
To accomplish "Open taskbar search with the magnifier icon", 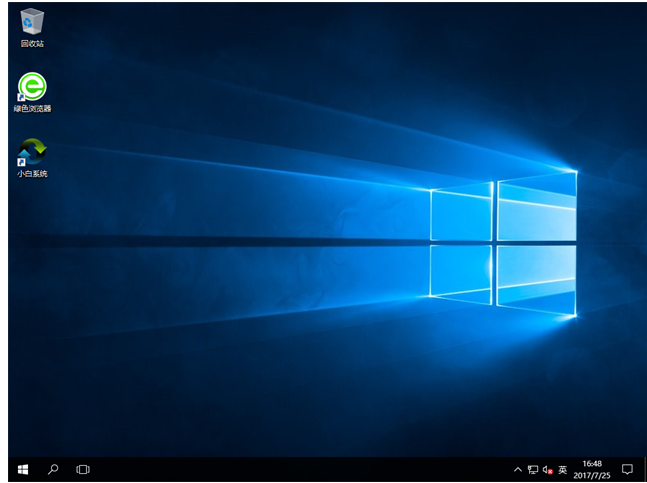I will [53, 468].
